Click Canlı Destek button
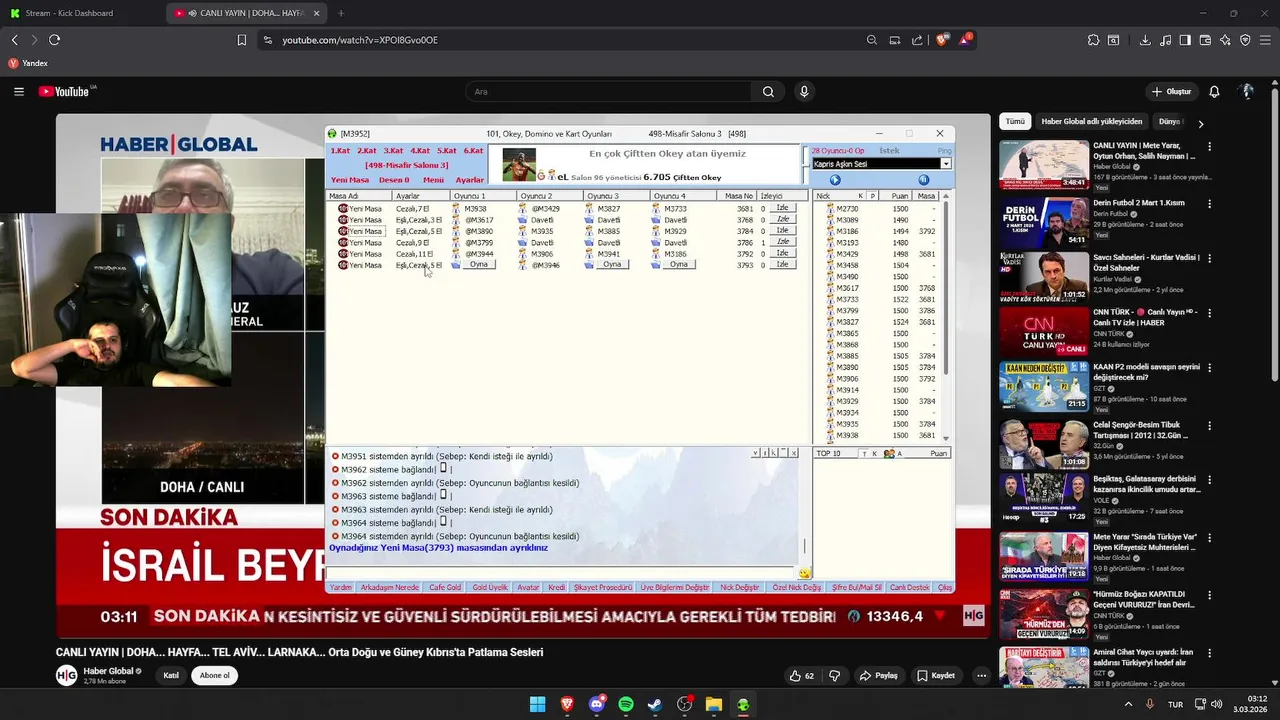 910,588
